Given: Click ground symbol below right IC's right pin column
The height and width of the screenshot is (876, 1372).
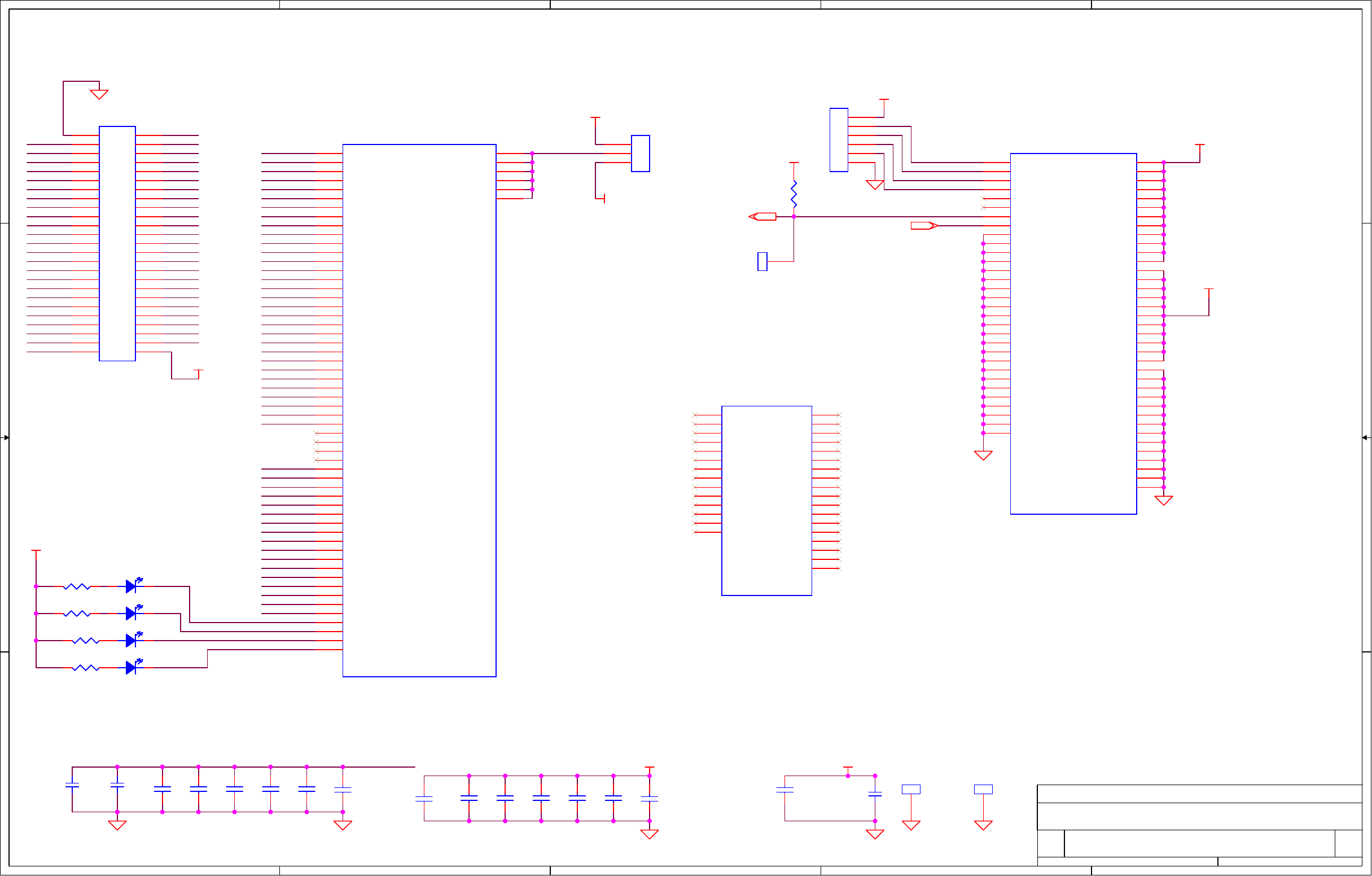Looking at the screenshot, I should click(x=1164, y=501).
